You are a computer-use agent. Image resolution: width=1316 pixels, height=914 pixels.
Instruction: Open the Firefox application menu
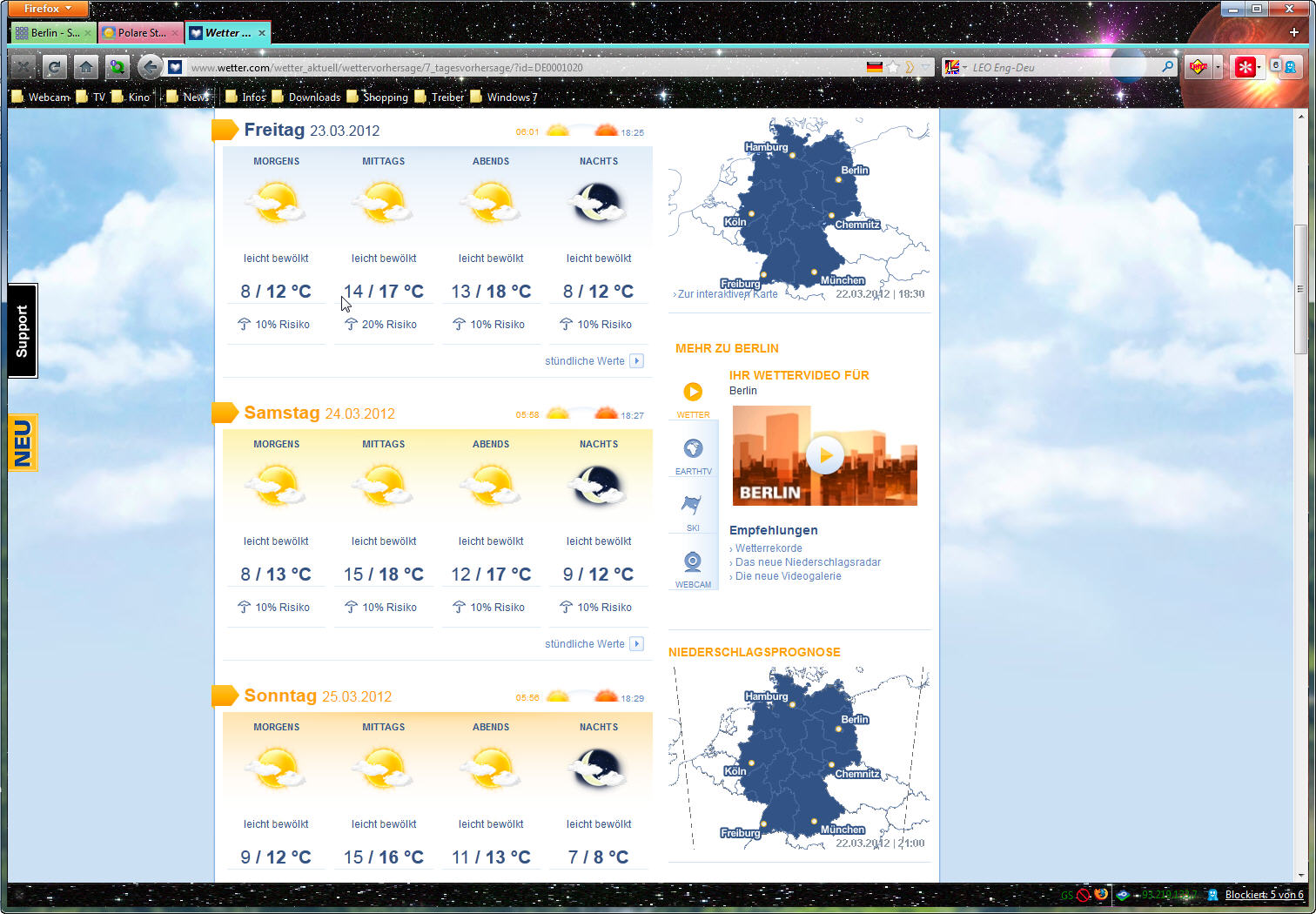48,9
